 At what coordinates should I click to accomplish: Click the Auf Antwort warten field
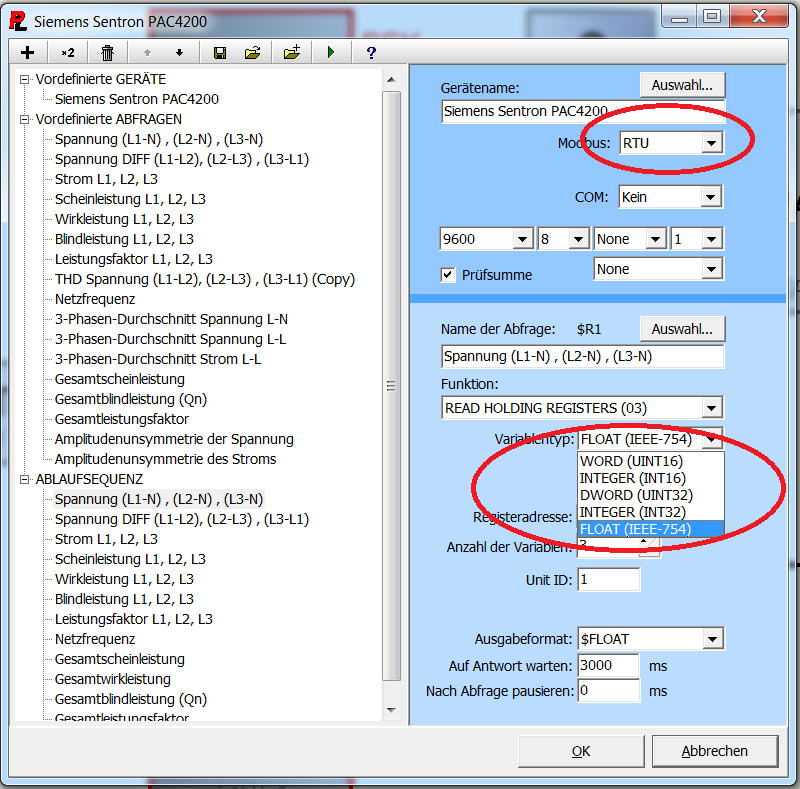[609, 665]
